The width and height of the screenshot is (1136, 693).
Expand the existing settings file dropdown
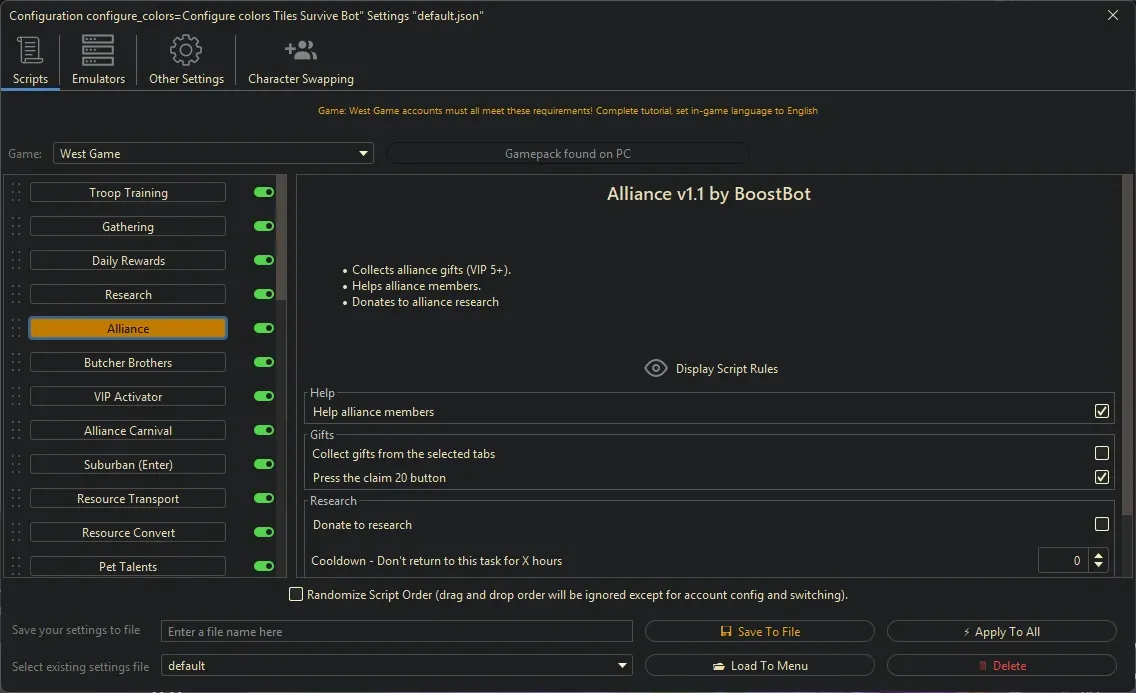click(397, 666)
